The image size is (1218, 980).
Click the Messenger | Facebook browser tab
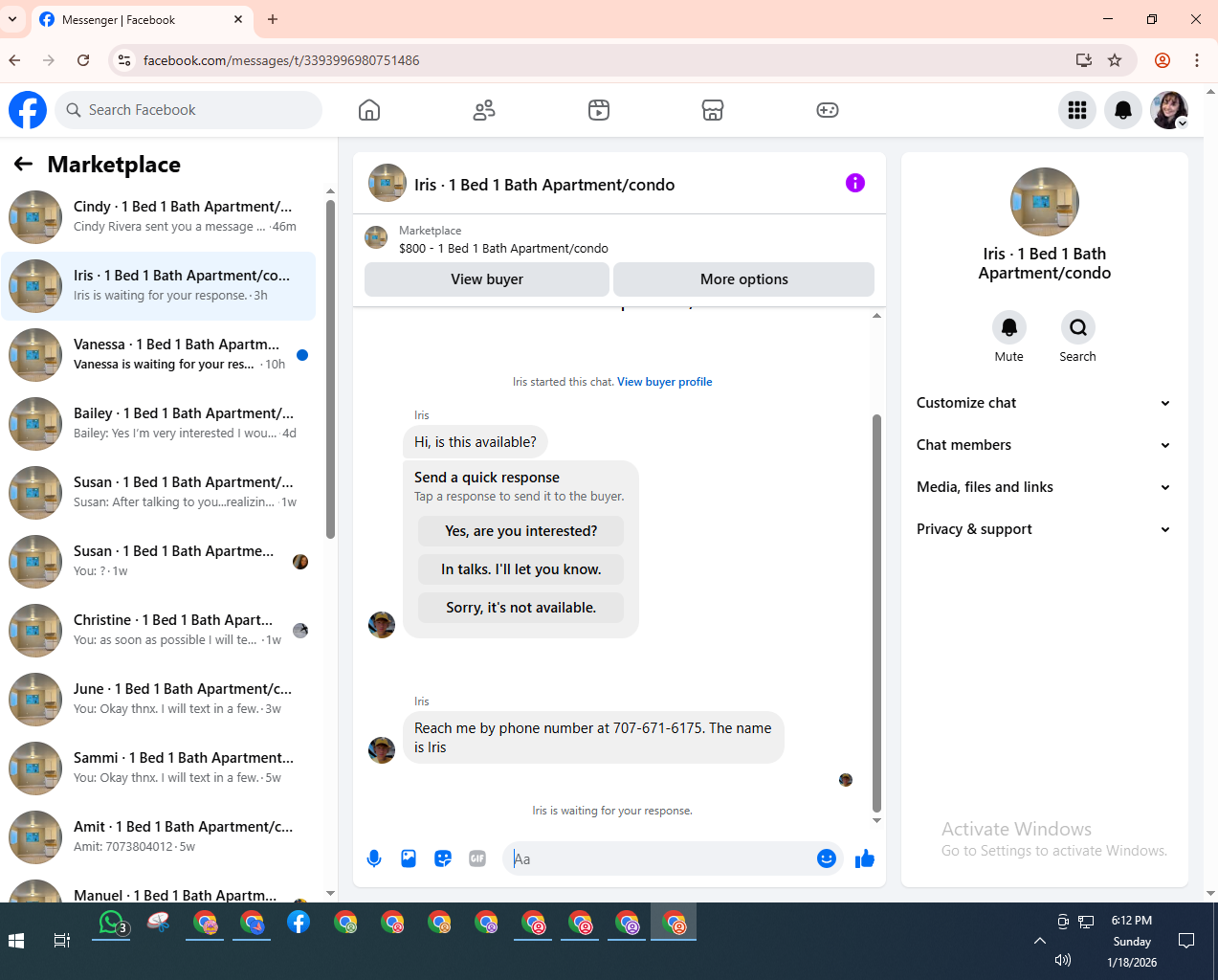(144, 19)
